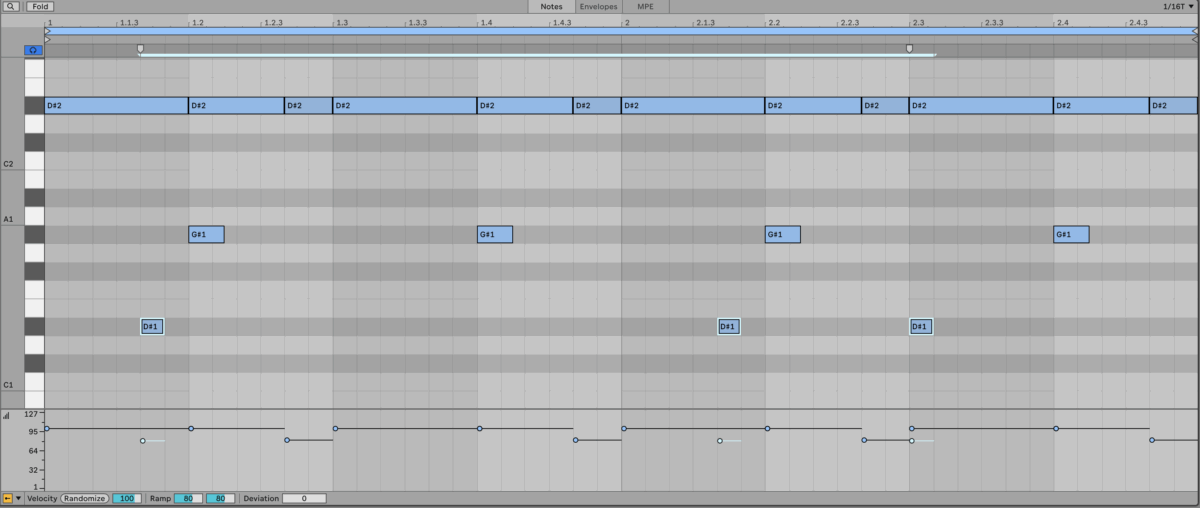The image size is (1200, 508).
Task: Click the A1 piano key label
Action: 8,218
